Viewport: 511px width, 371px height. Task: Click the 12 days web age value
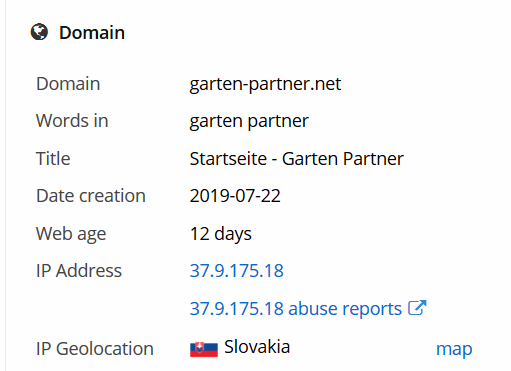[x=220, y=234]
